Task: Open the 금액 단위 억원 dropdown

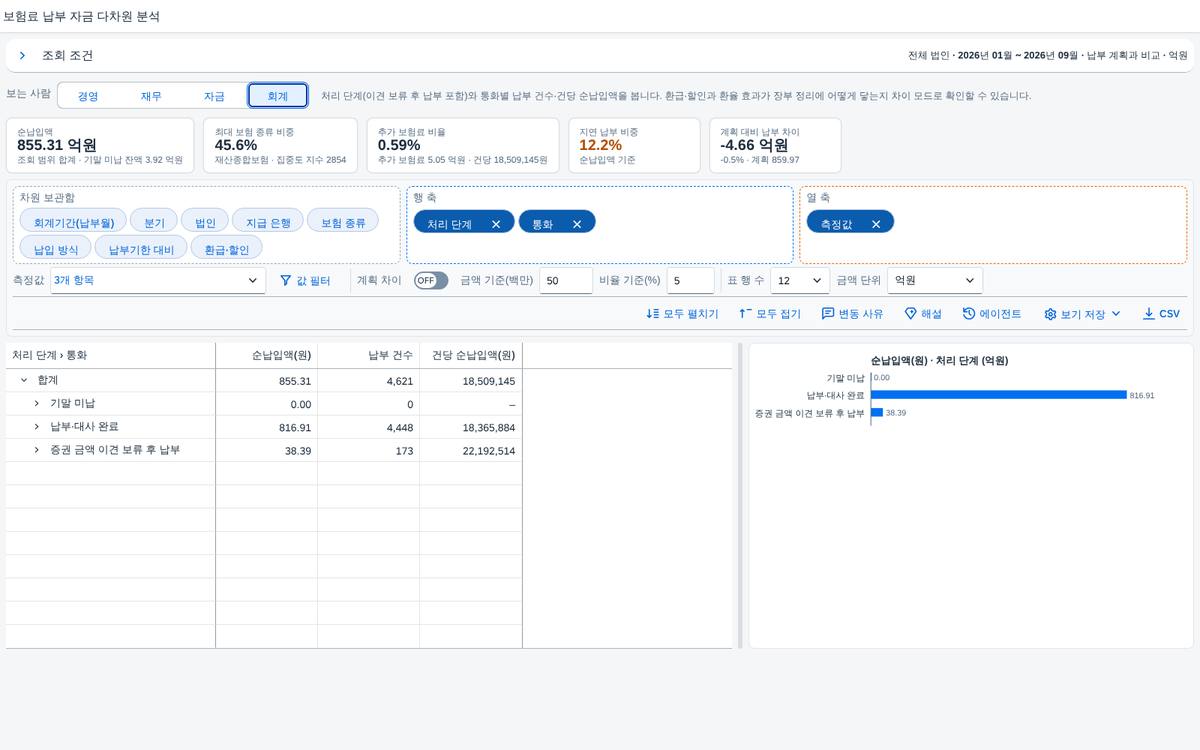Action: pyautogui.click(x=935, y=281)
